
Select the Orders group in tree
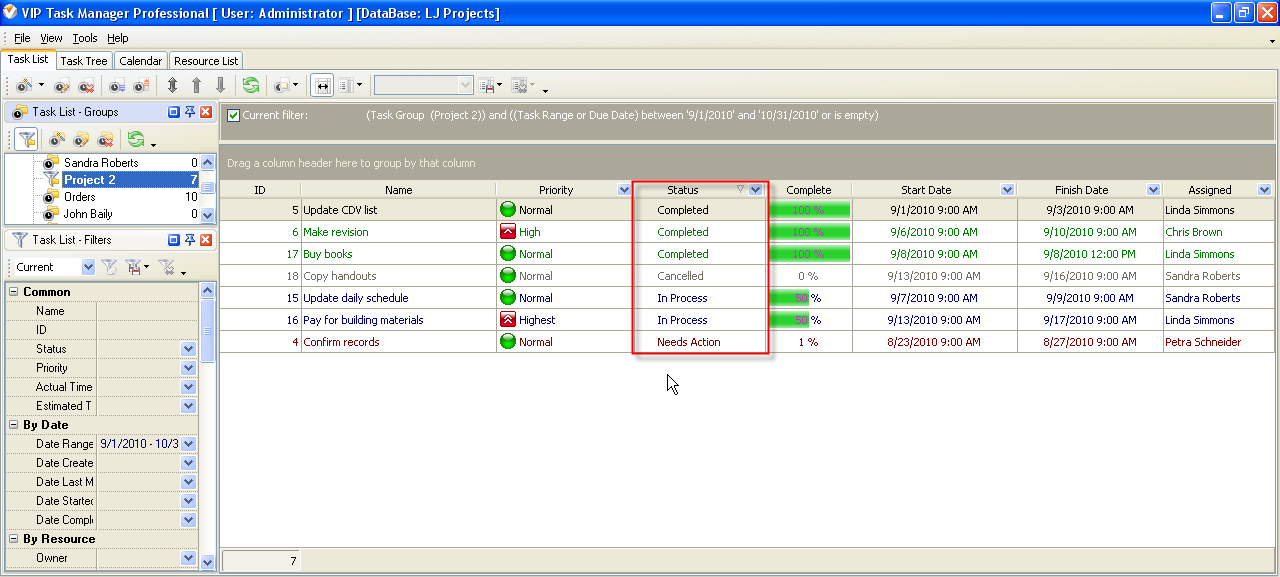pos(80,197)
